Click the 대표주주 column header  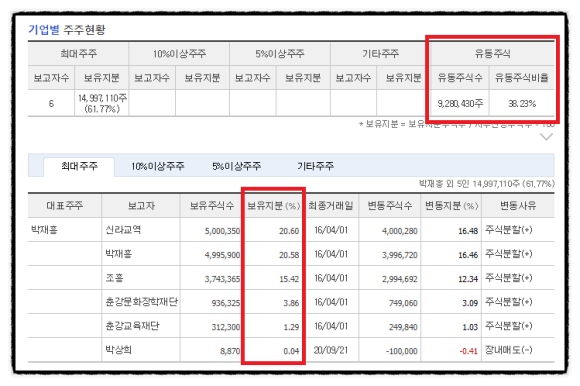(65, 206)
